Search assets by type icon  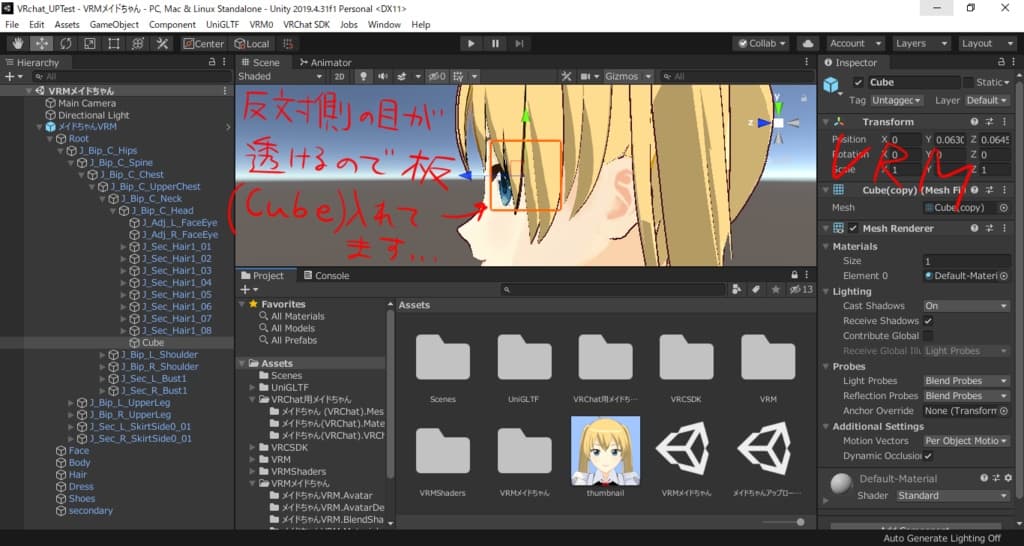(737, 289)
